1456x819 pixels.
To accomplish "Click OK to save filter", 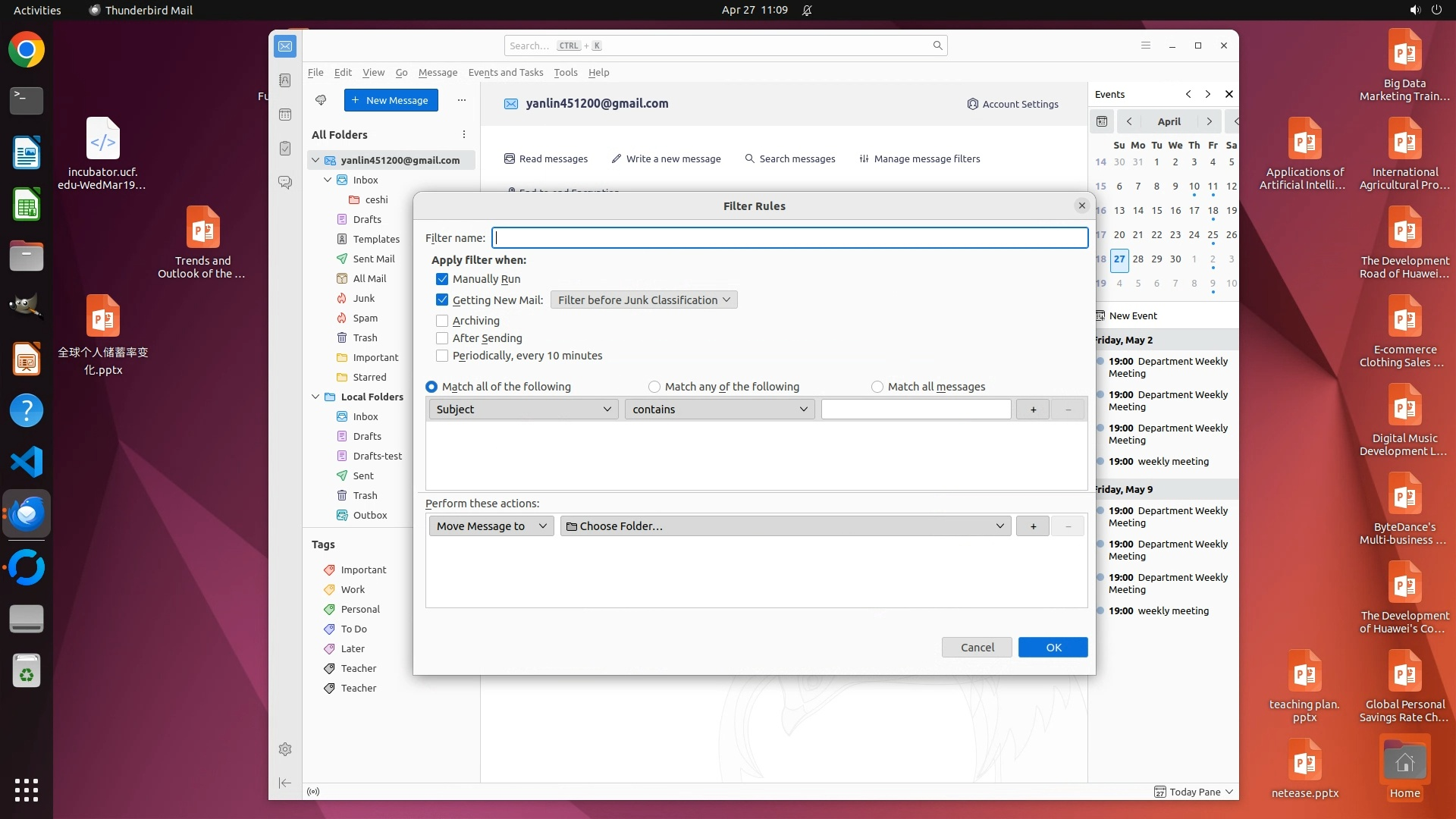I will pos(1053,648).
